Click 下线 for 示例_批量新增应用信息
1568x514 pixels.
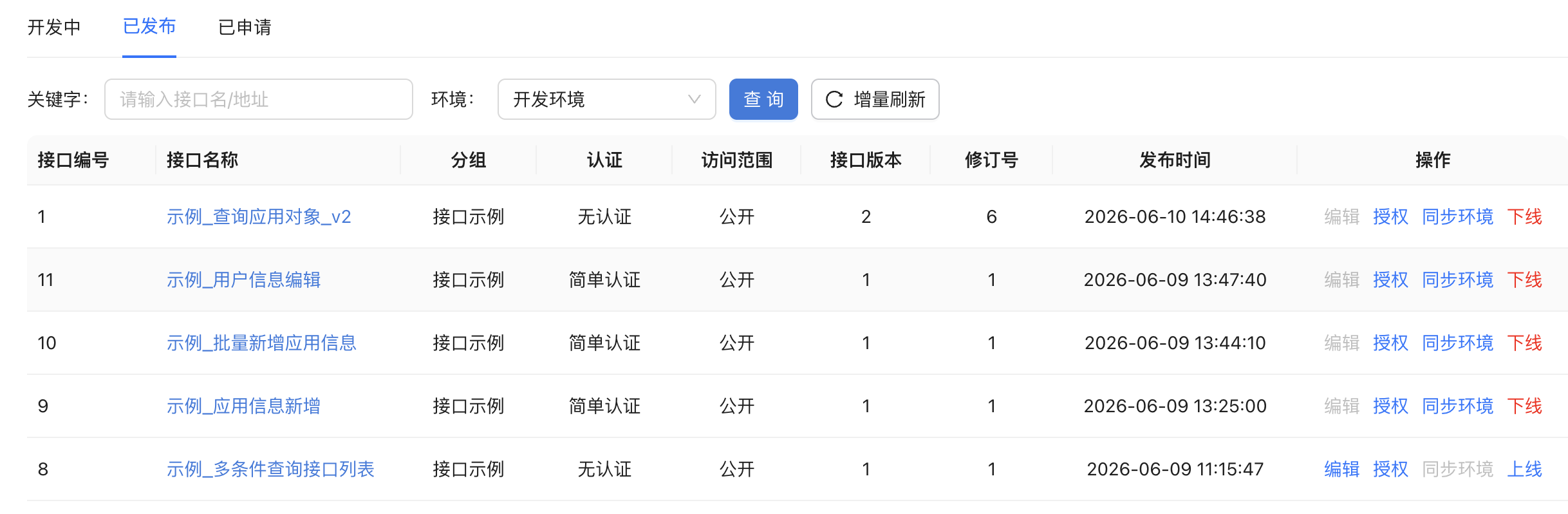coord(1524,343)
